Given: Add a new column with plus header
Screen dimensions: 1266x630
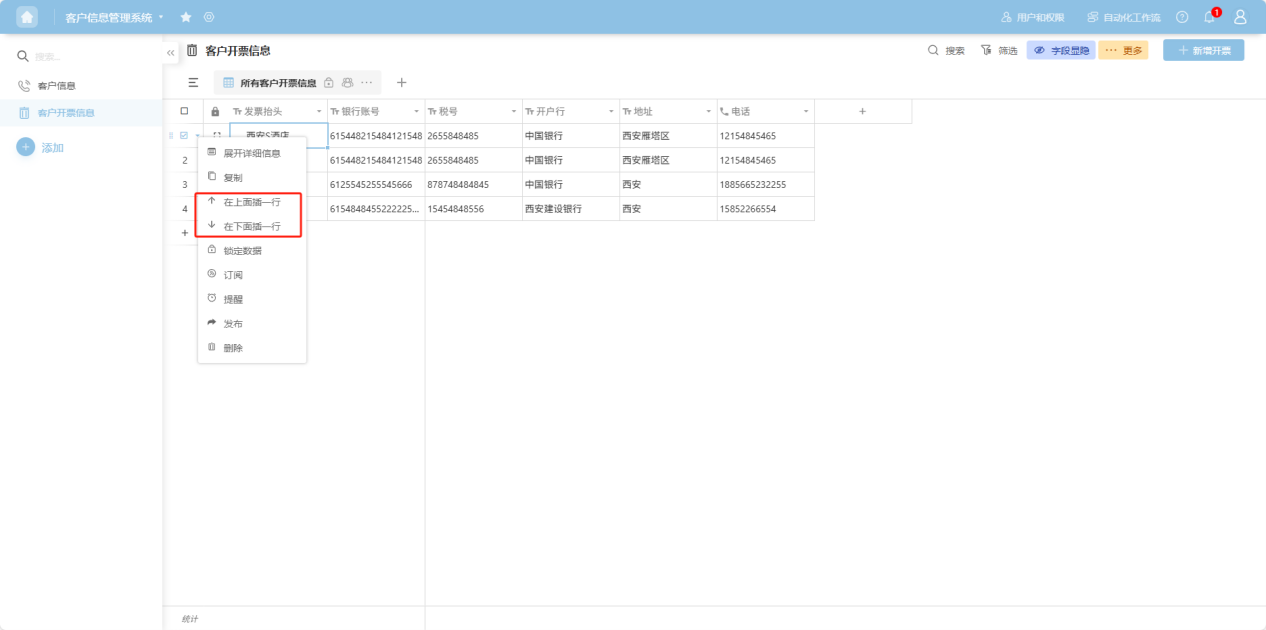Looking at the screenshot, I should click(862, 111).
